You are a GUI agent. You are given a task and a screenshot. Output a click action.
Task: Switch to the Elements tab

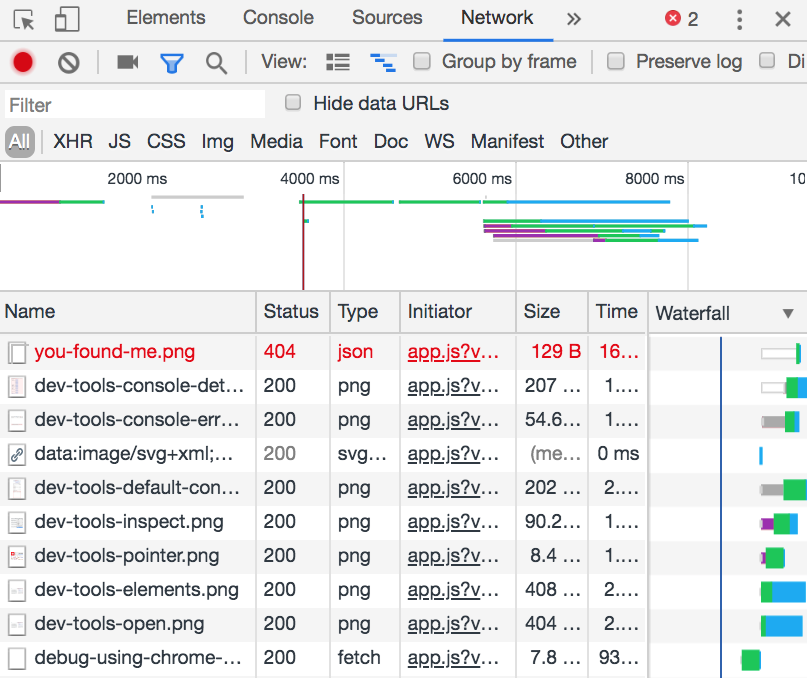[x=166, y=18]
